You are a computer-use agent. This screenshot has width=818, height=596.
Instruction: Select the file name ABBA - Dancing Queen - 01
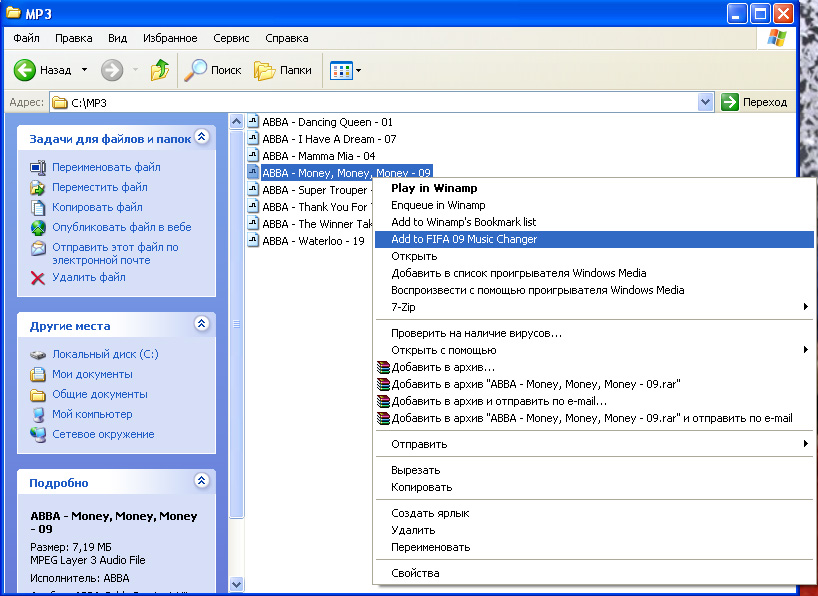click(327, 122)
